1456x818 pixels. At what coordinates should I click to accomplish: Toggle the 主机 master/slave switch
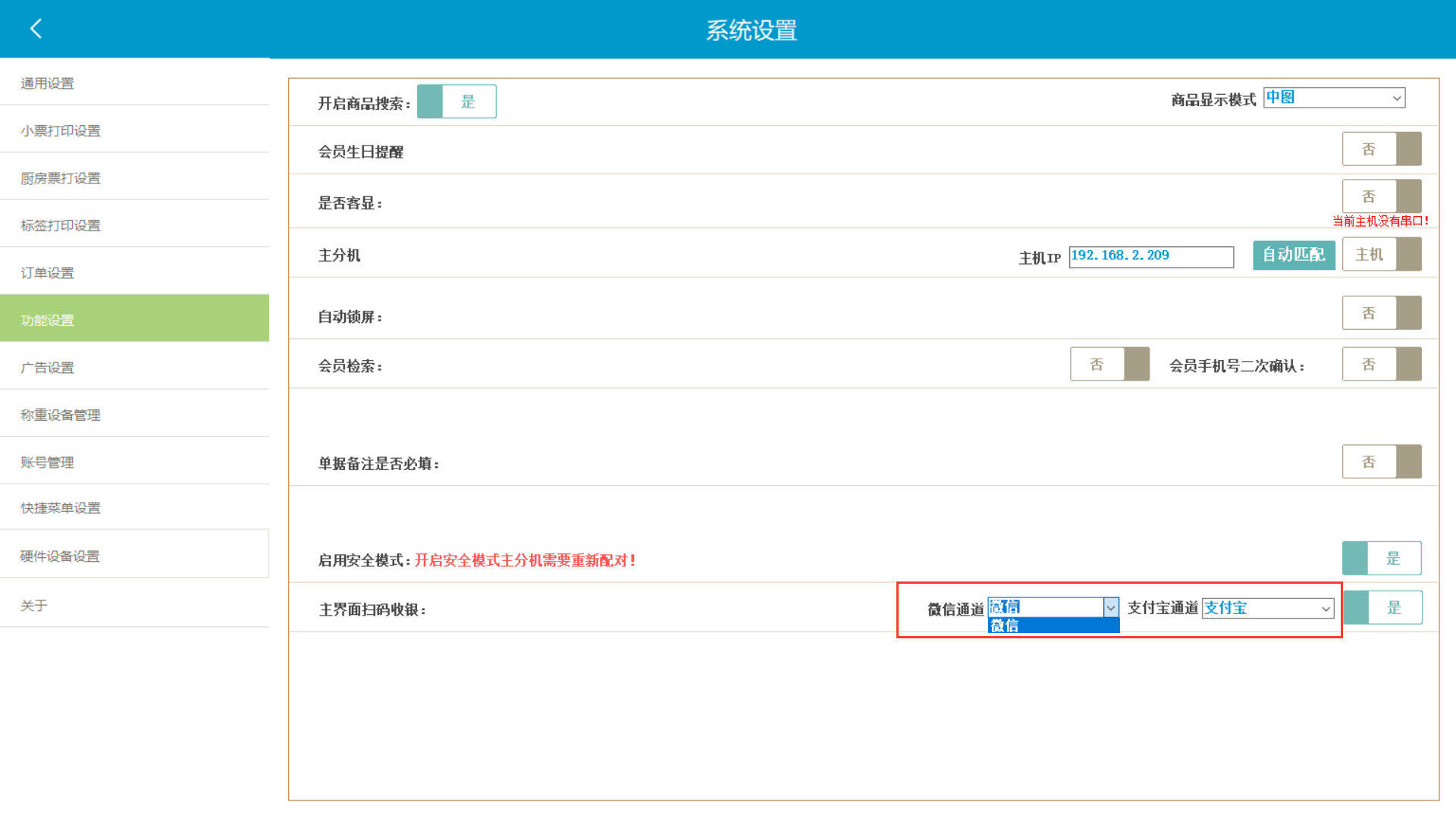pos(1381,255)
